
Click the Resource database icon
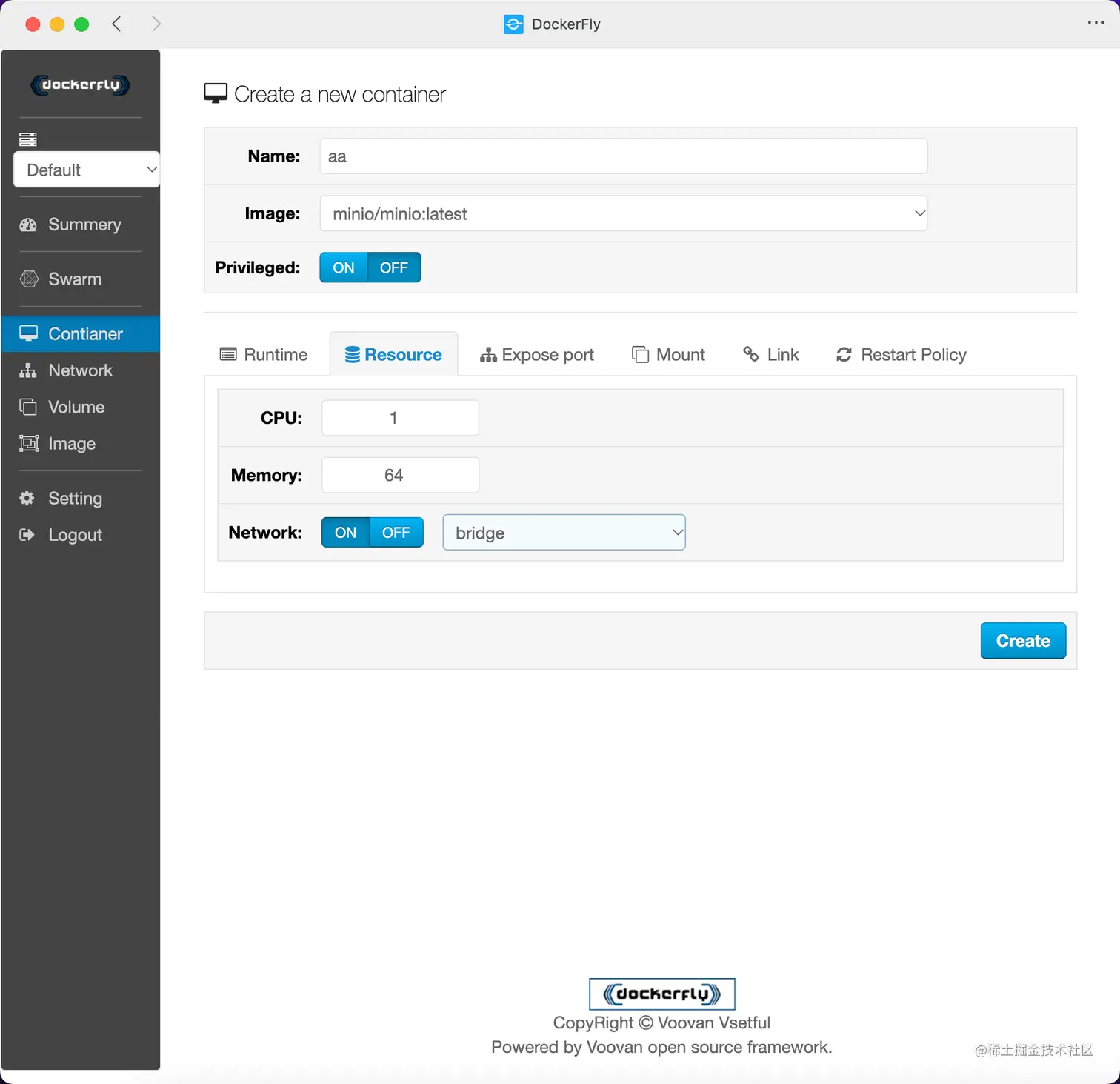point(353,355)
